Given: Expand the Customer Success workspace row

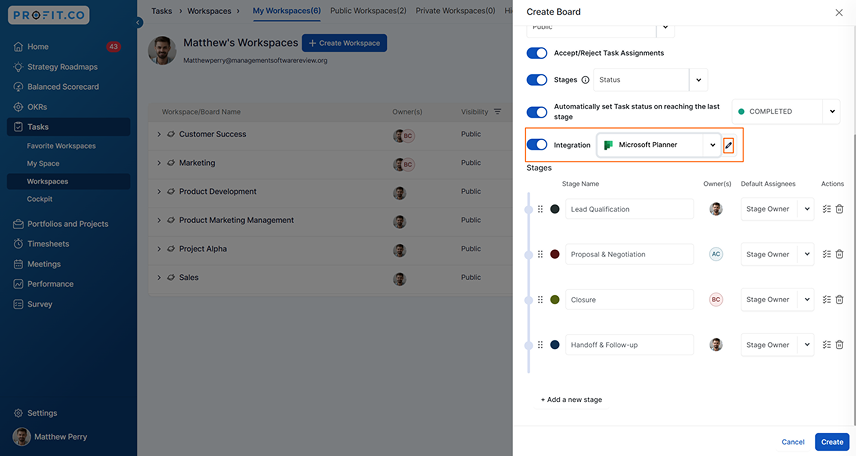Looking at the screenshot, I should click(x=159, y=134).
